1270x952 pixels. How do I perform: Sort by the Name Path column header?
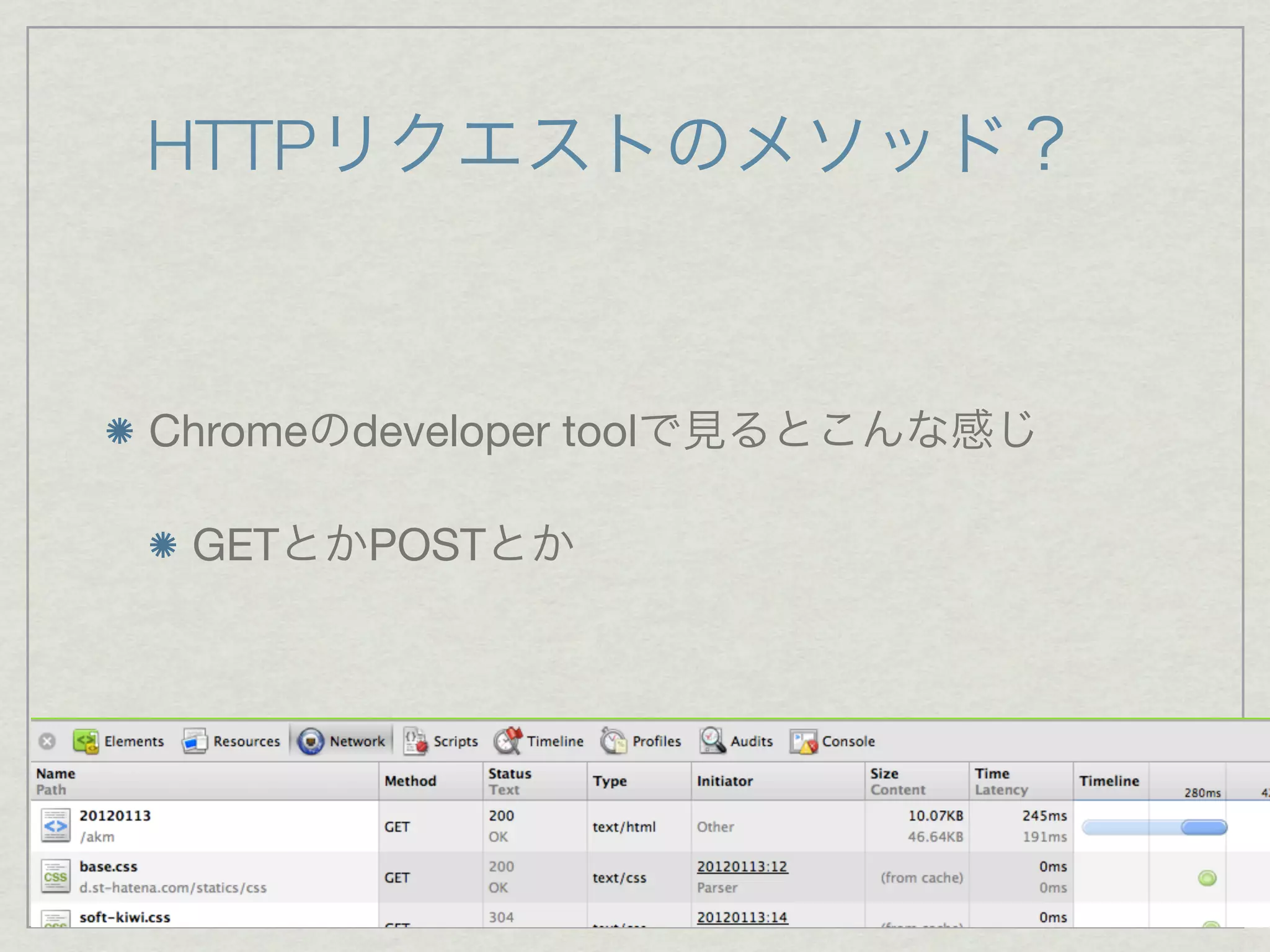[x=205, y=781]
